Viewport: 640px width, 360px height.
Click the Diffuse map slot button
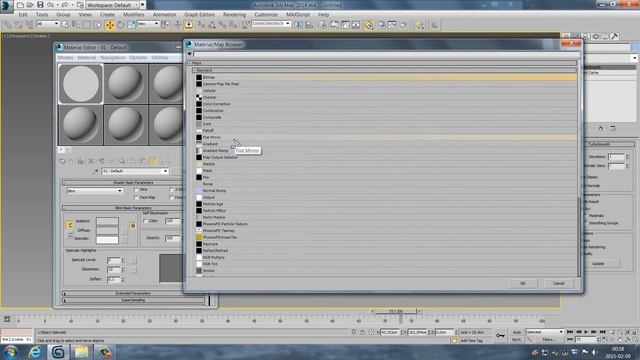tap(124, 231)
